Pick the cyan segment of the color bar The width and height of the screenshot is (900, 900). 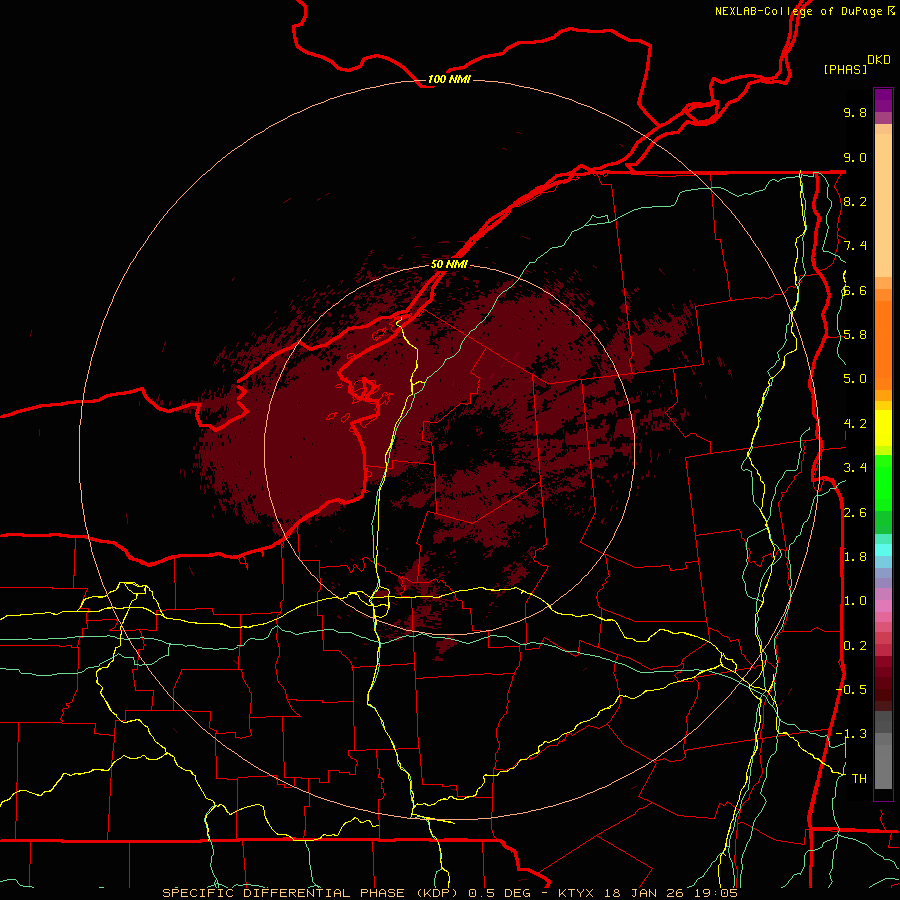(883, 550)
